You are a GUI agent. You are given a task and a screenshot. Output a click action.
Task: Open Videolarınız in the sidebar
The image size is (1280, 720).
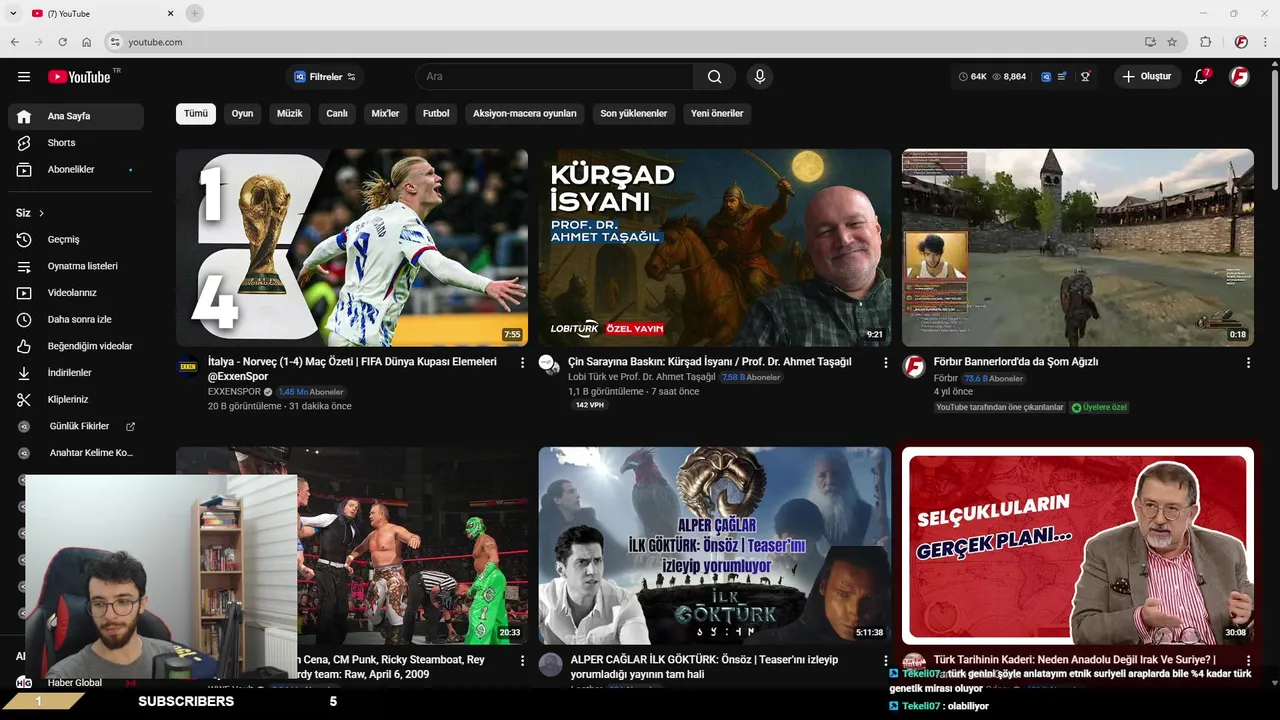coord(76,293)
